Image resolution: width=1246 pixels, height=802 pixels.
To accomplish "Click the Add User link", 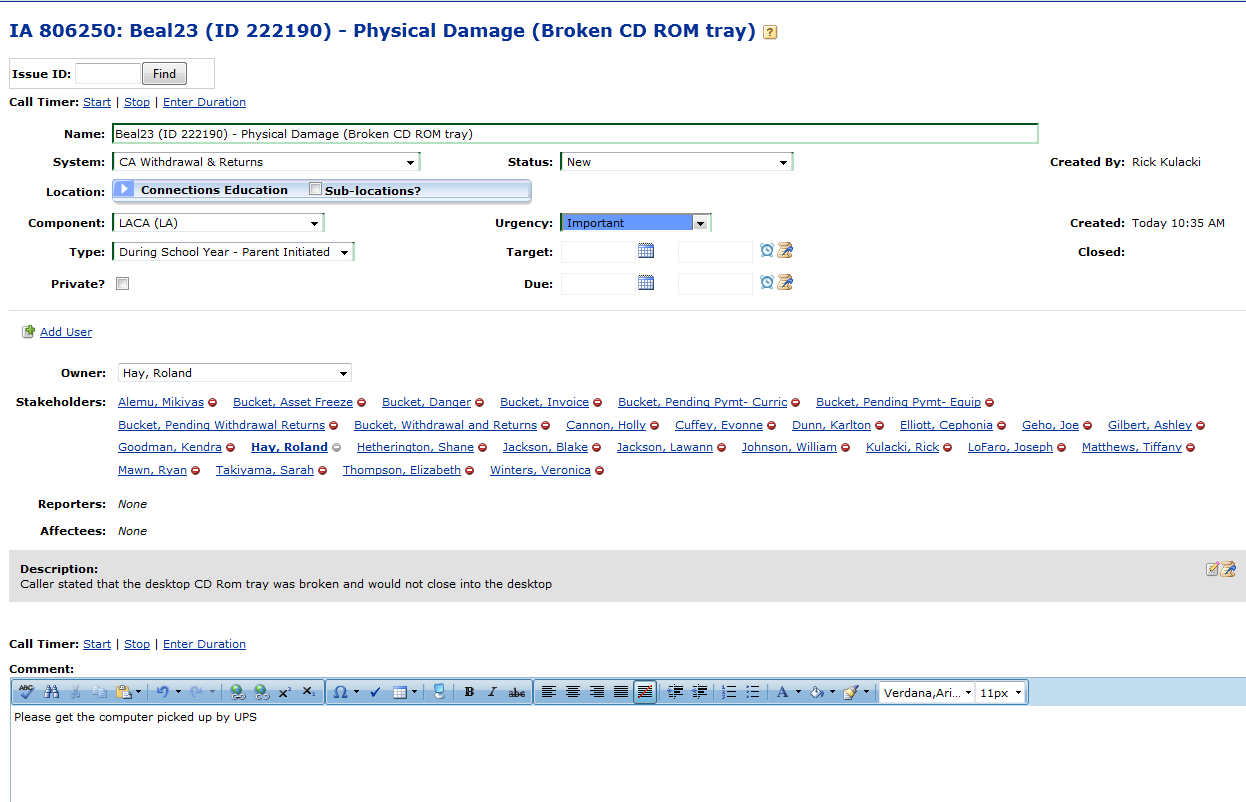I will pyautogui.click(x=66, y=332).
